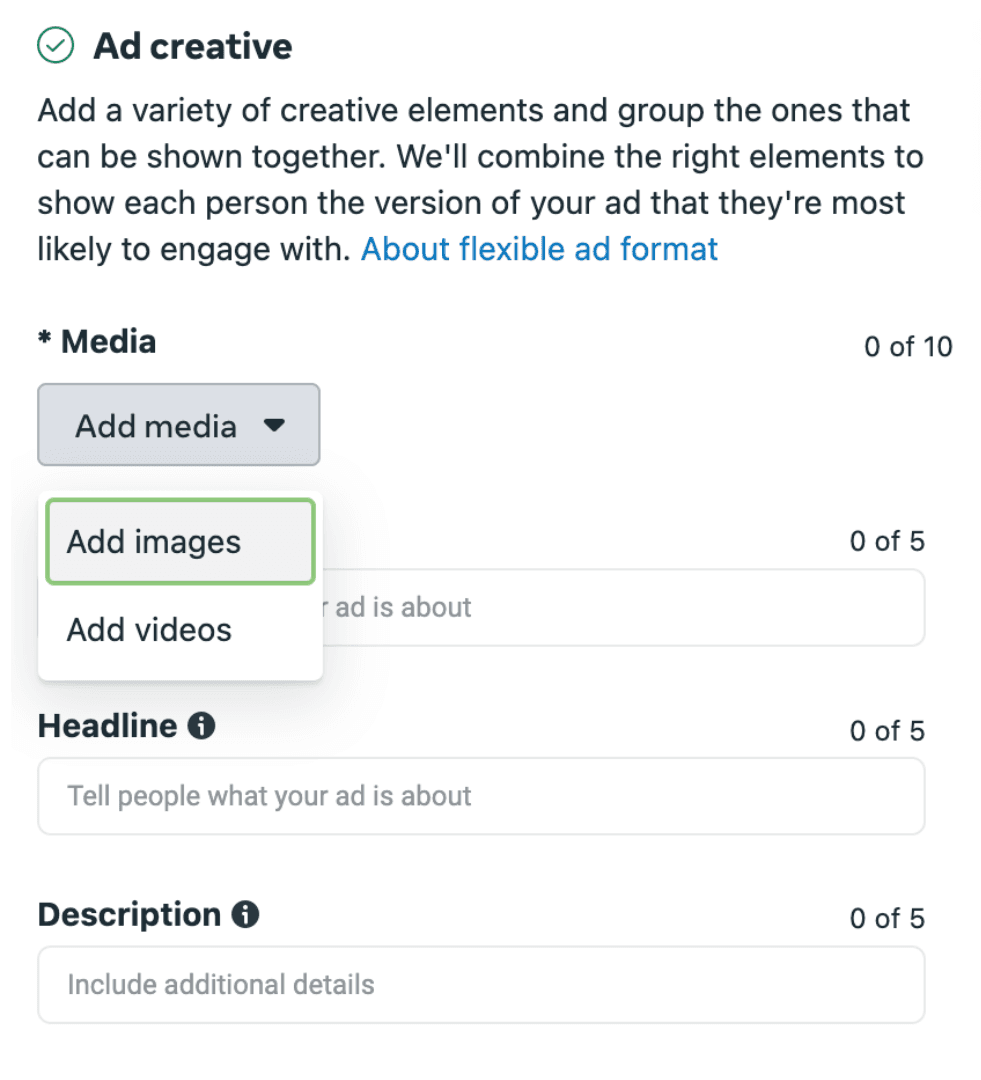
Task: Click the partially hidden primary text field
Action: click(620, 607)
